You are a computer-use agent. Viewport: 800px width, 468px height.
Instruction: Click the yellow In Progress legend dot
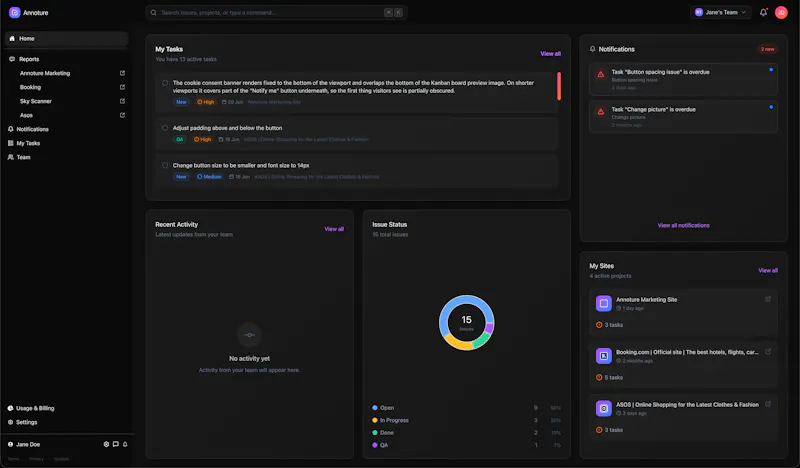(375, 420)
